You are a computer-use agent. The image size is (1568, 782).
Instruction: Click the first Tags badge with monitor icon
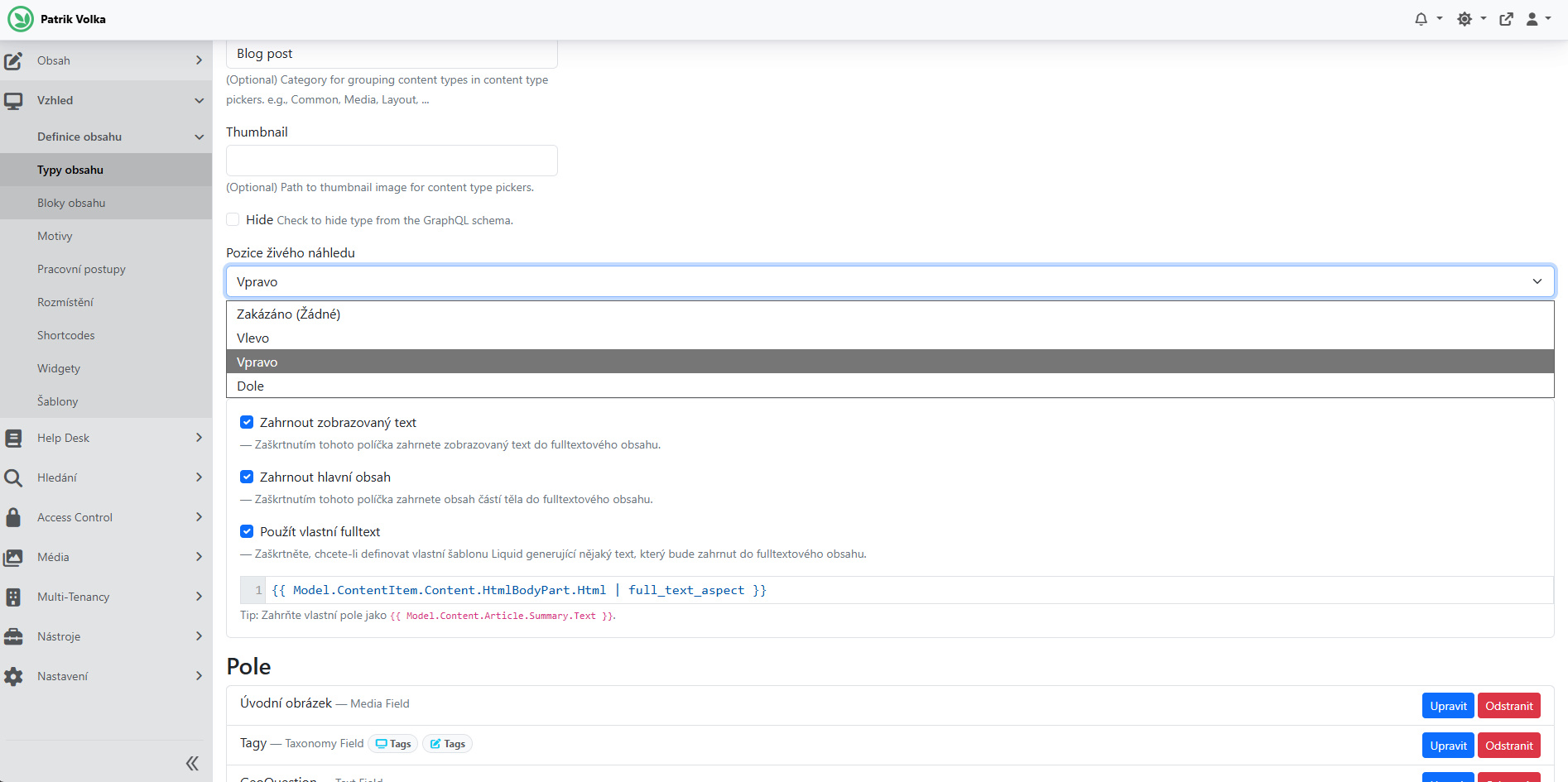tap(392, 744)
